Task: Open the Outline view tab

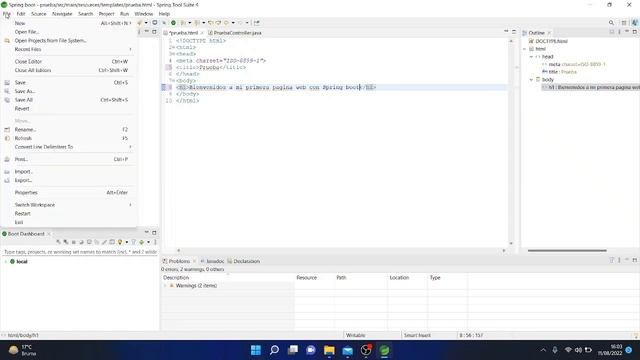Action: (536, 33)
